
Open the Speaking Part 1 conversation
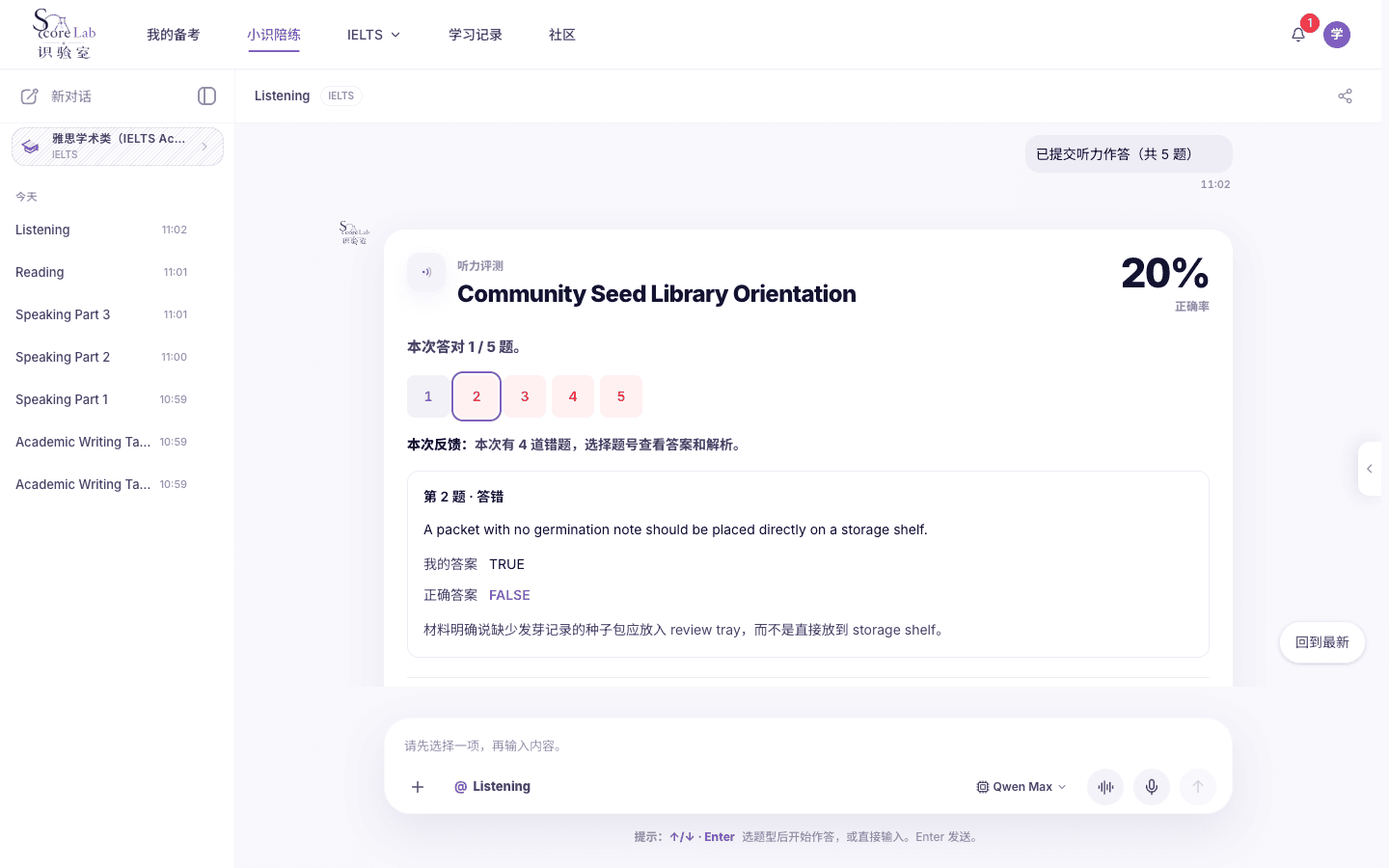point(102,399)
